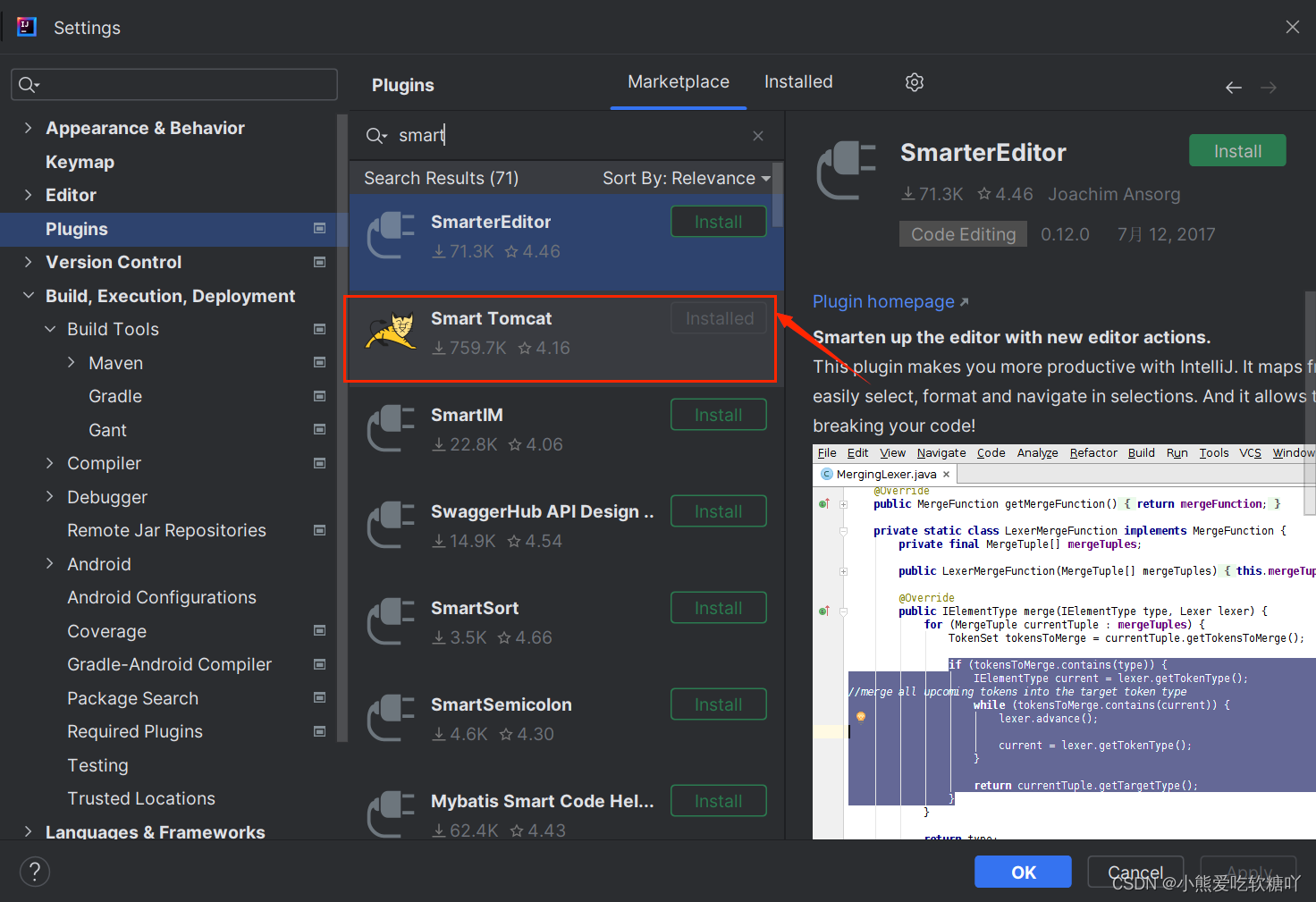Click the project-level icon beside Plugins

pyautogui.click(x=319, y=229)
